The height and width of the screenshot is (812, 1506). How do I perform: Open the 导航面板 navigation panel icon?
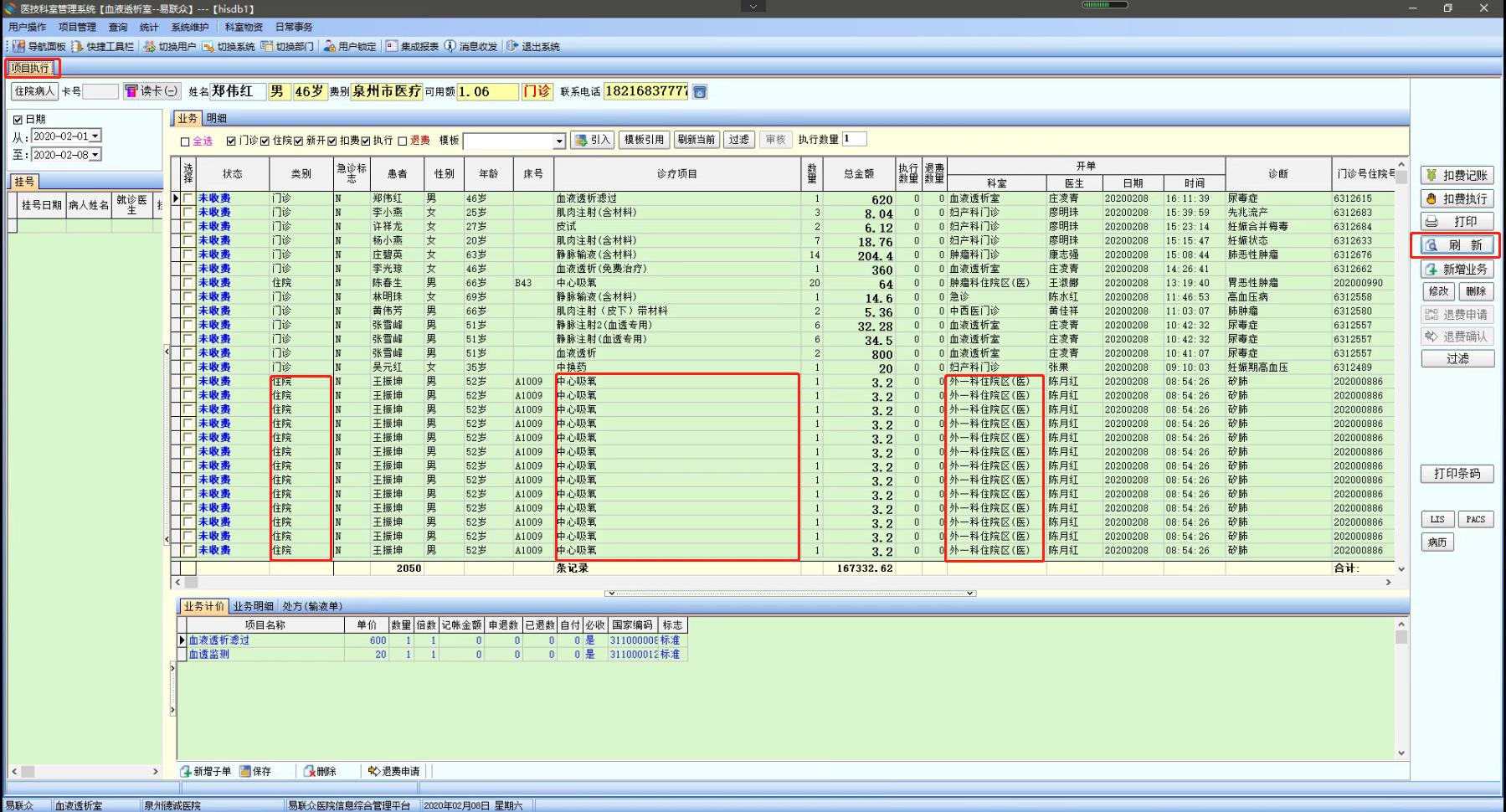(x=19, y=47)
